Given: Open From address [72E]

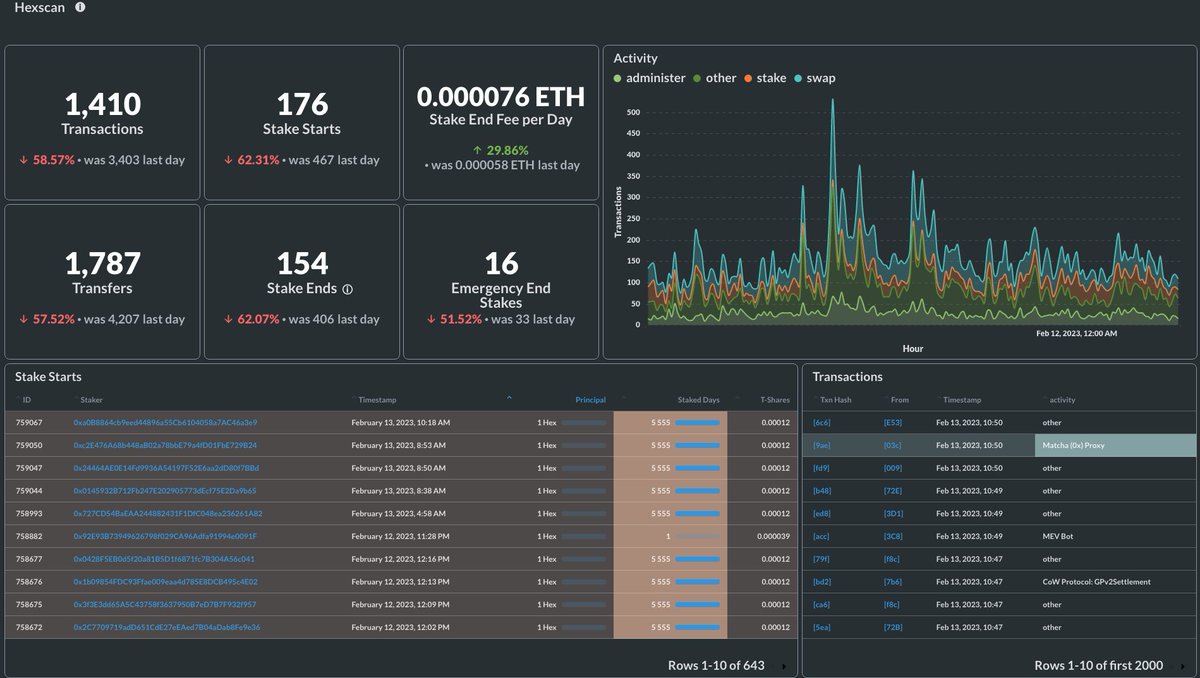Looking at the screenshot, I should click(893, 491).
